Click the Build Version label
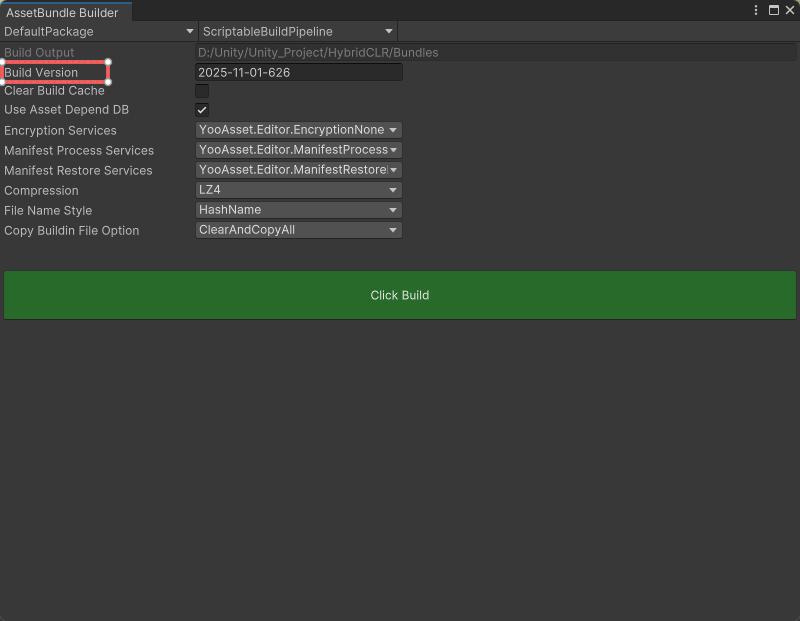 pyautogui.click(x=41, y=72)
